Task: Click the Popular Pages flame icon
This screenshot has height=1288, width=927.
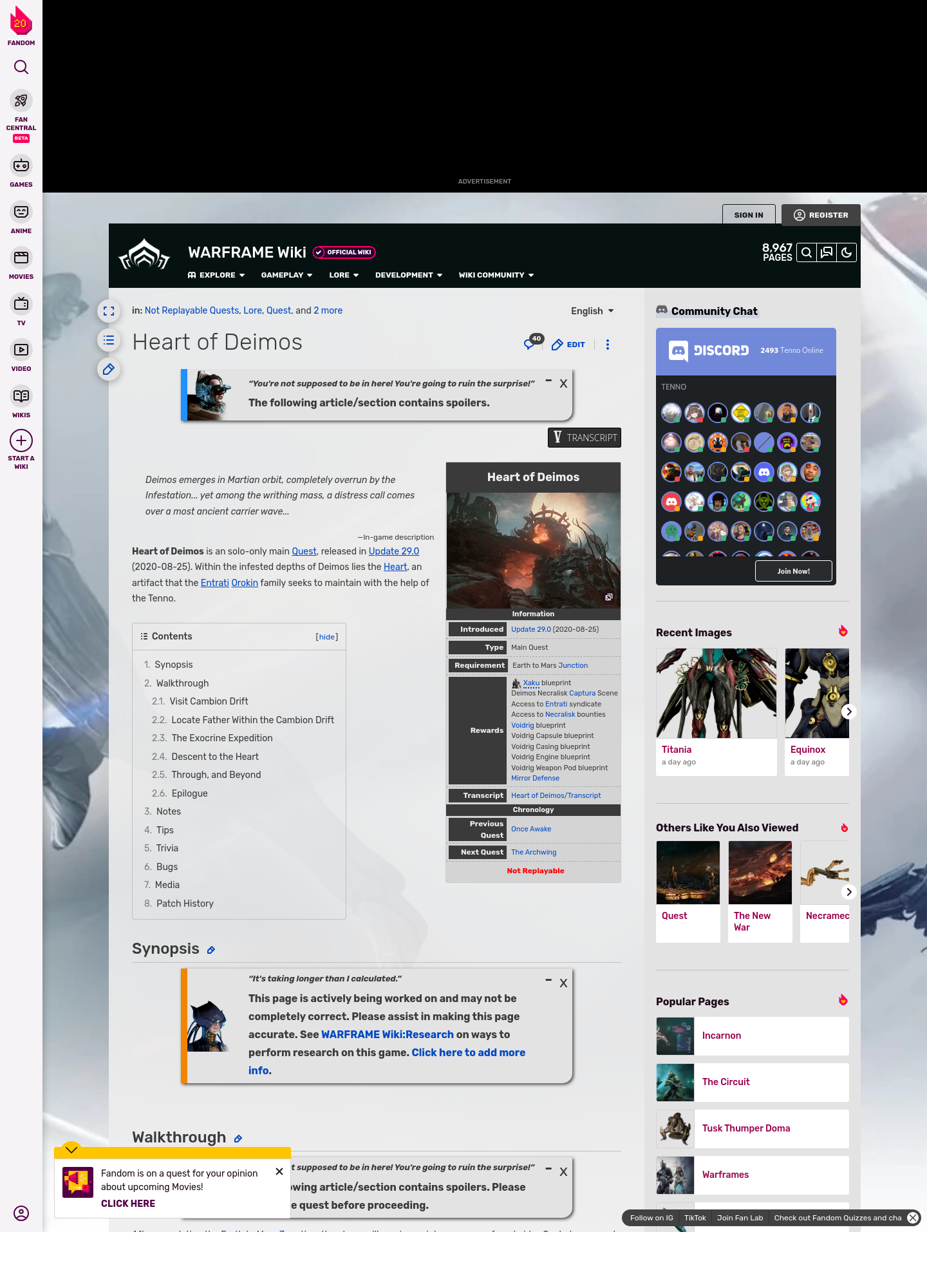Action: click(x=843, y=1000)
